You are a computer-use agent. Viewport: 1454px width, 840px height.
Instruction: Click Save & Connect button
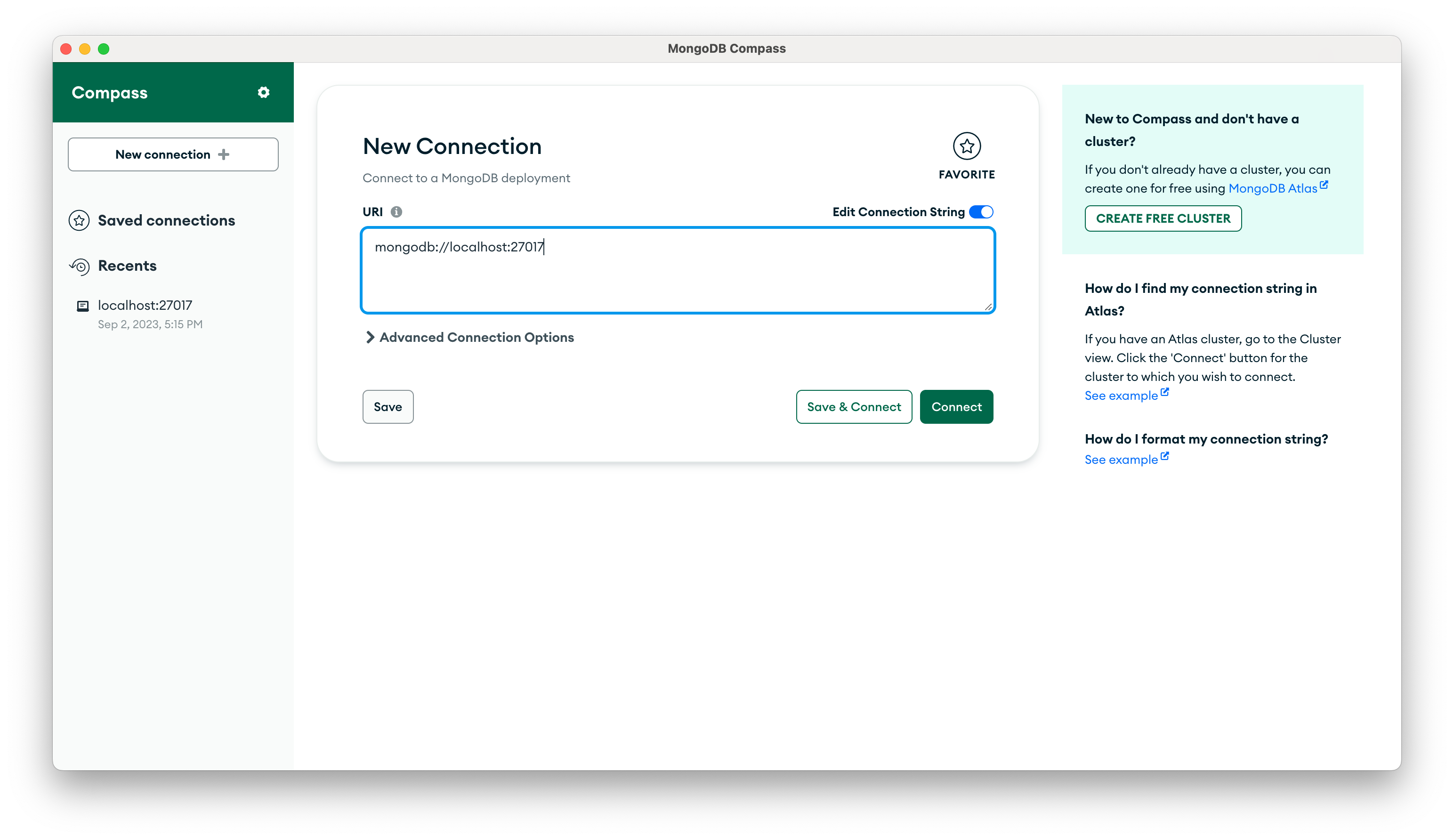[x=854, y=407]
